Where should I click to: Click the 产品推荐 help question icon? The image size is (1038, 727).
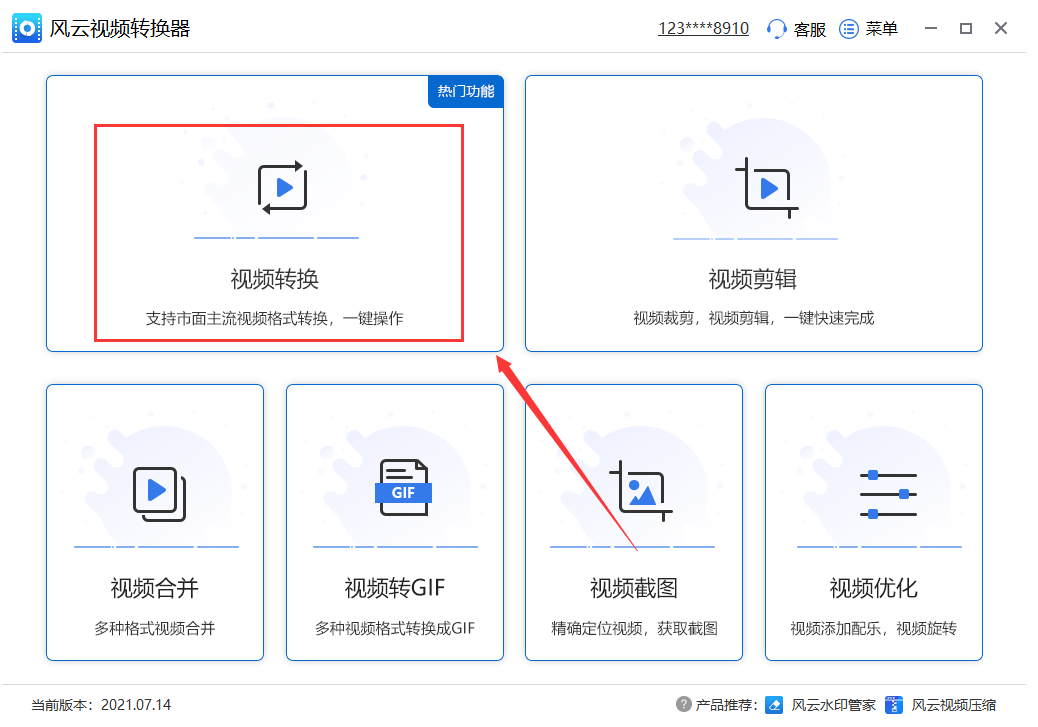684,704
